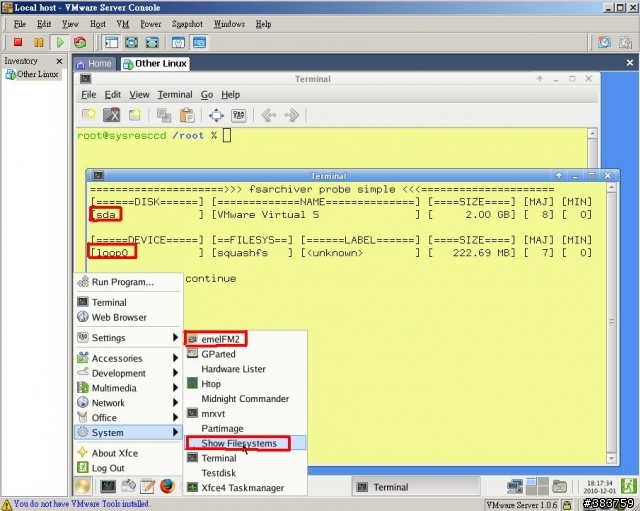Click the Terminal copy icon
The image size is (640, 511).
point(164,115)
